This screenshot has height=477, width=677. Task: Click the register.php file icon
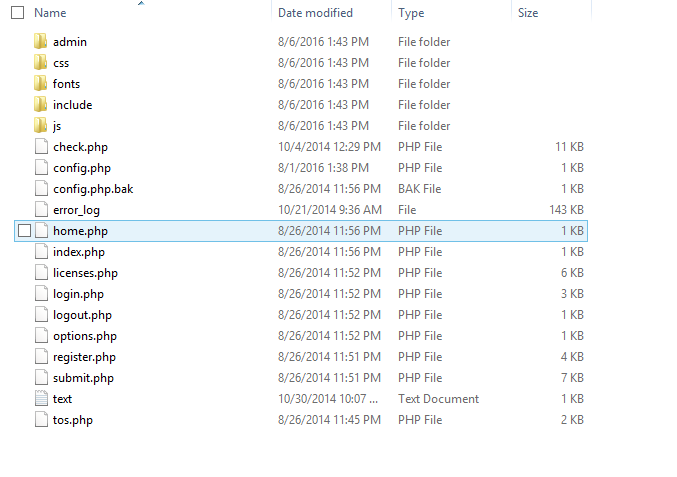point(41,357)
